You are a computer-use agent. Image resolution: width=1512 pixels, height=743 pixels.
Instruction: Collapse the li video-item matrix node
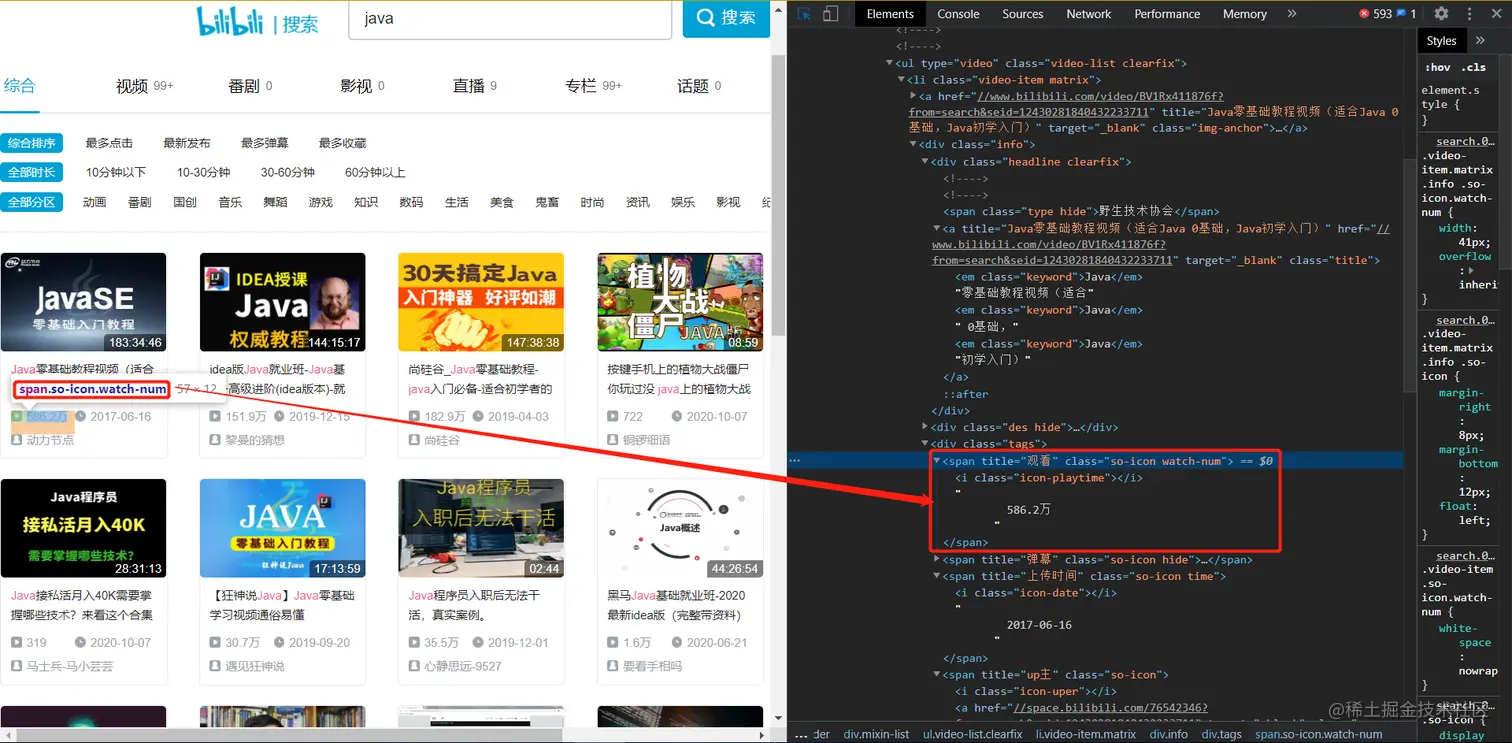[x=901, y=80]
